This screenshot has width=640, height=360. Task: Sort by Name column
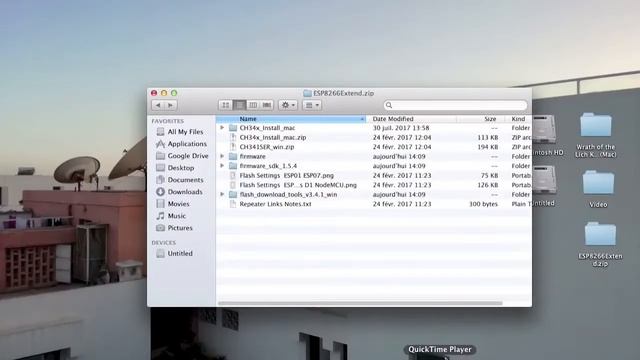point(291,119)
